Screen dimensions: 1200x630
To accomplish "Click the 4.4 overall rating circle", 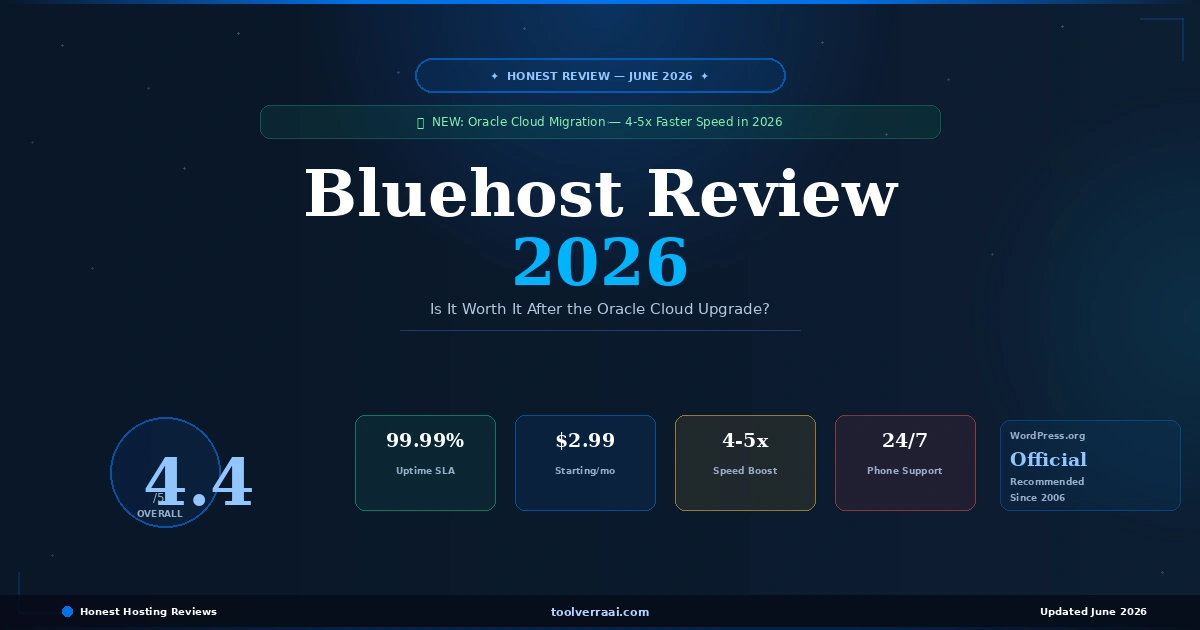I will pos(165,472).
